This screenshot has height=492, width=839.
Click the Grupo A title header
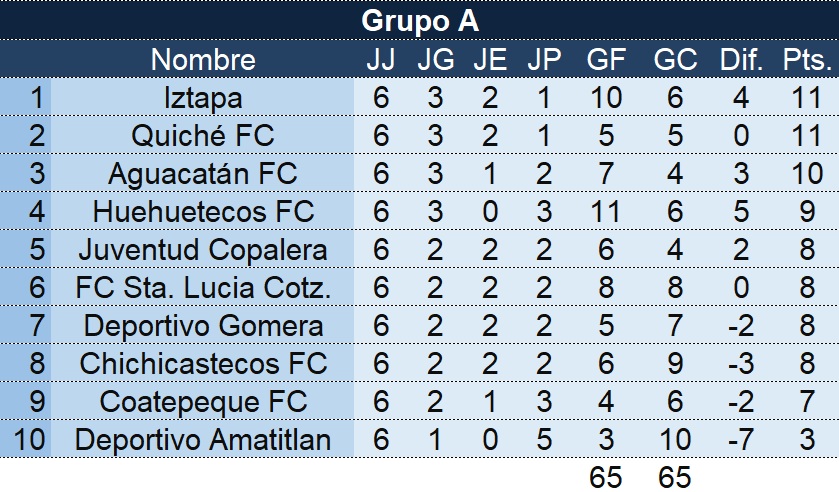(x=420, y=20)
